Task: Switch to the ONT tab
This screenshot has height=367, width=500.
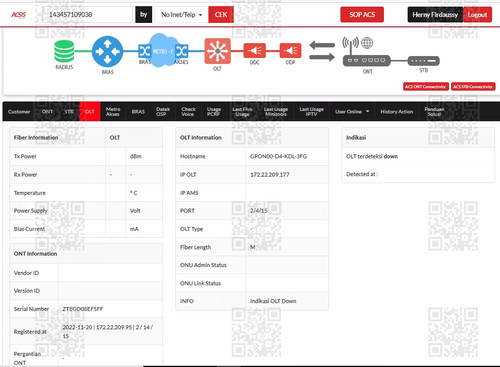Action: pos(47,112)
